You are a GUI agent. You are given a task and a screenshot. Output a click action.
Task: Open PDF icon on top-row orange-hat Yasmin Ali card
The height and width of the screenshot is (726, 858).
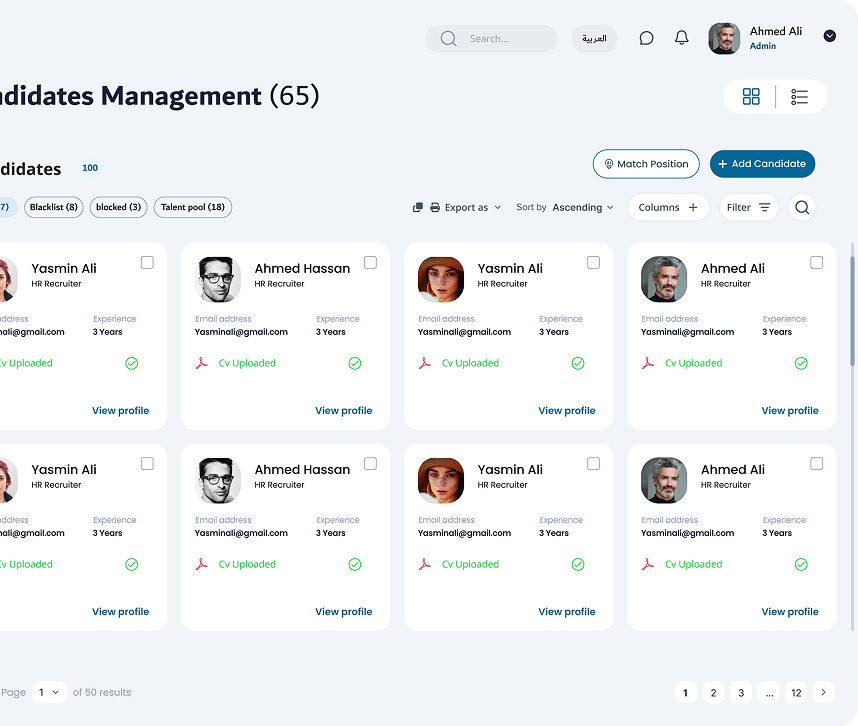[425, 363]
